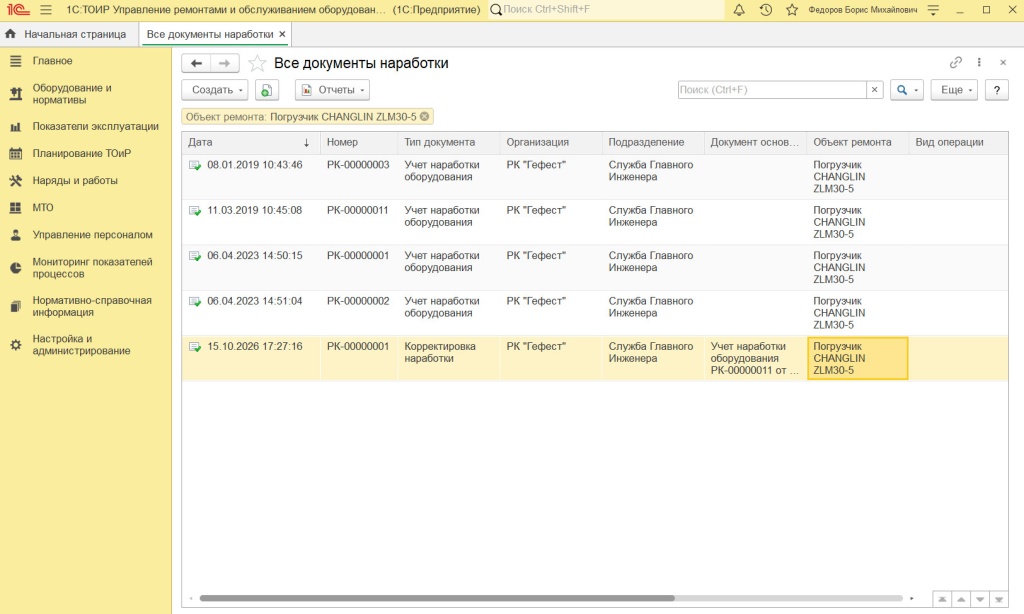
Task: Clear the search field with X
Action: pyautogui.click(x=874, y=90)
